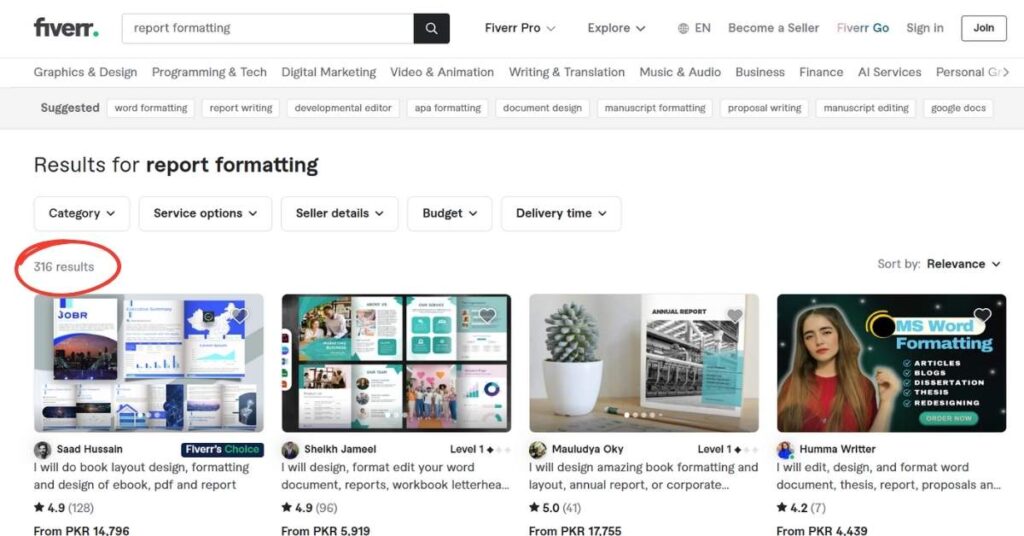This screenshot has width=1024, height=536.
Task: Click the Fiverr's Choice badge
Action: tap(222, 449)
